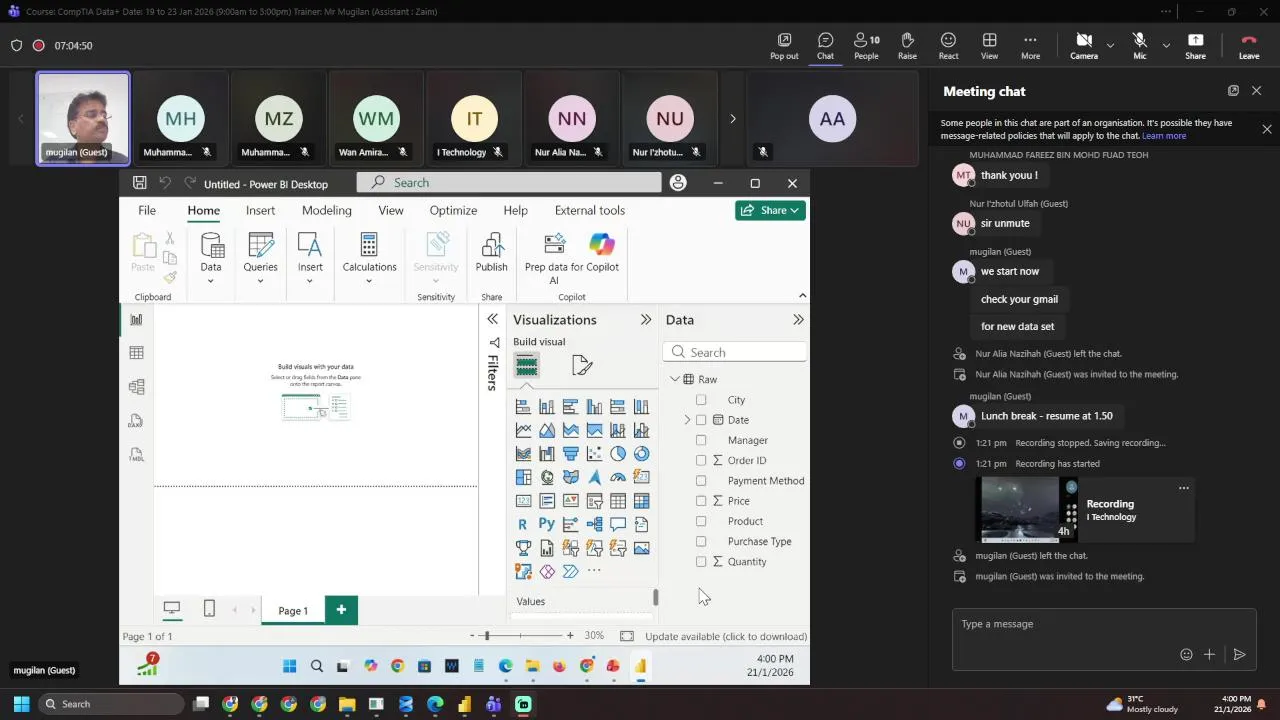Open the Format visual paintbrush tab
This screenshot has width=1280, height=720.
(x=582, y=366)
